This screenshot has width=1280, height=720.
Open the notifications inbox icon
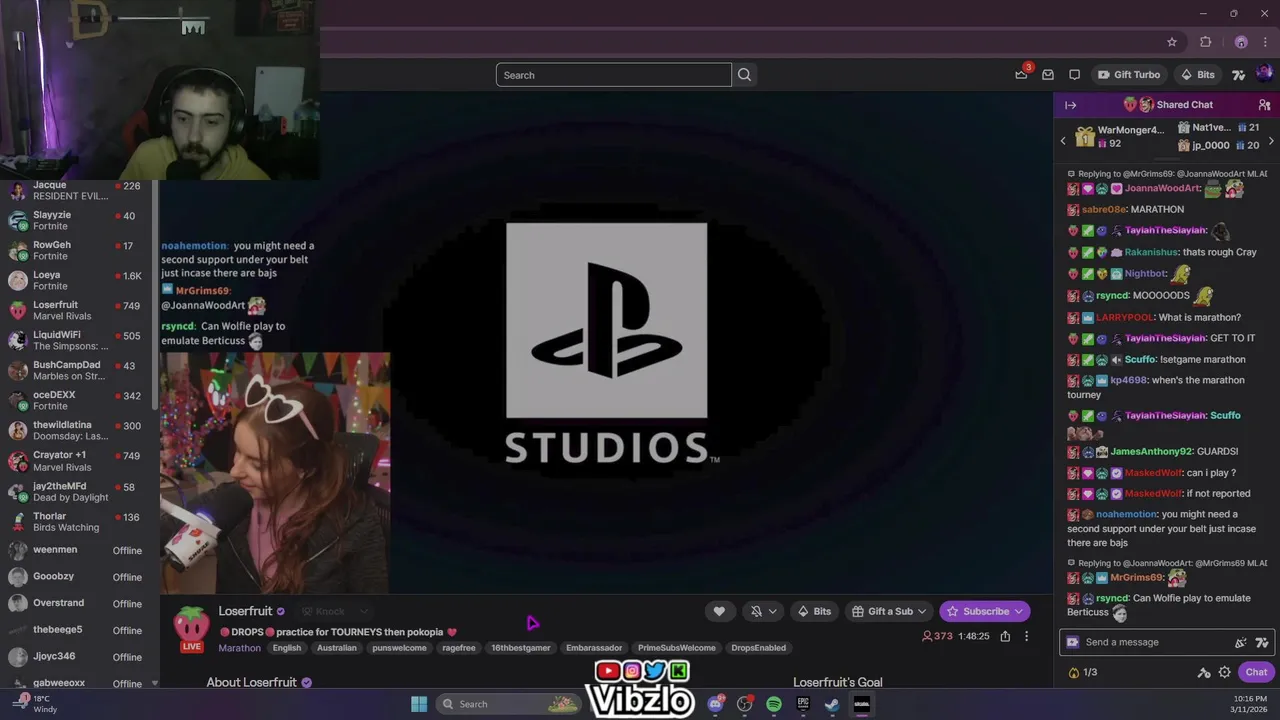point(1048,74)
